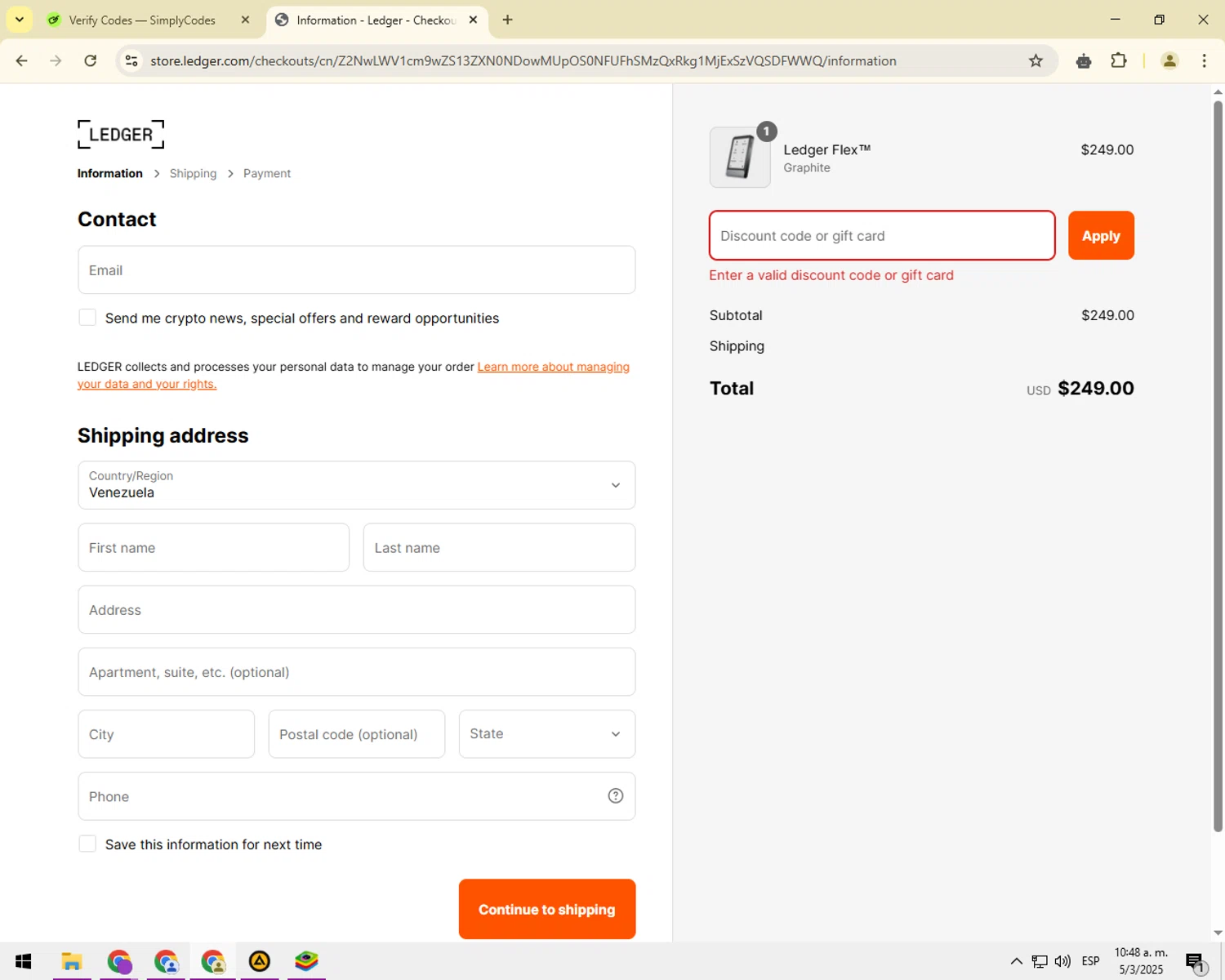Show hidden system tray icons
This screenshot has width=1225, height=980.
tap(1016, 961)
